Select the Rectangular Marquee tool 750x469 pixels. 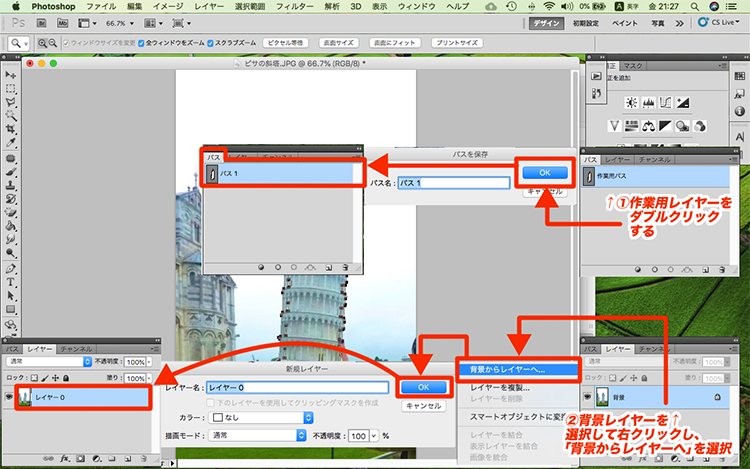11,89
